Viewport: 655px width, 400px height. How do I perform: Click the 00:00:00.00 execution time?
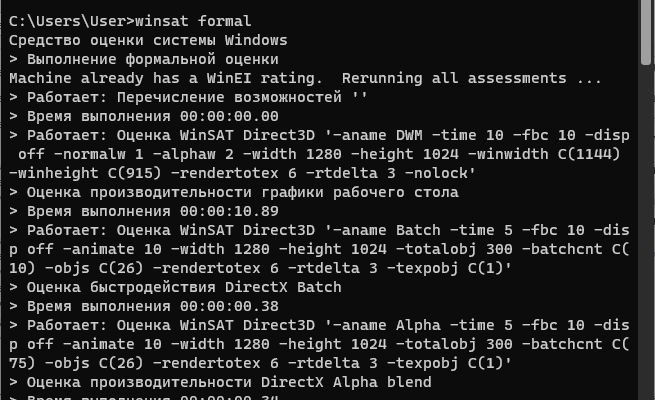223,116
